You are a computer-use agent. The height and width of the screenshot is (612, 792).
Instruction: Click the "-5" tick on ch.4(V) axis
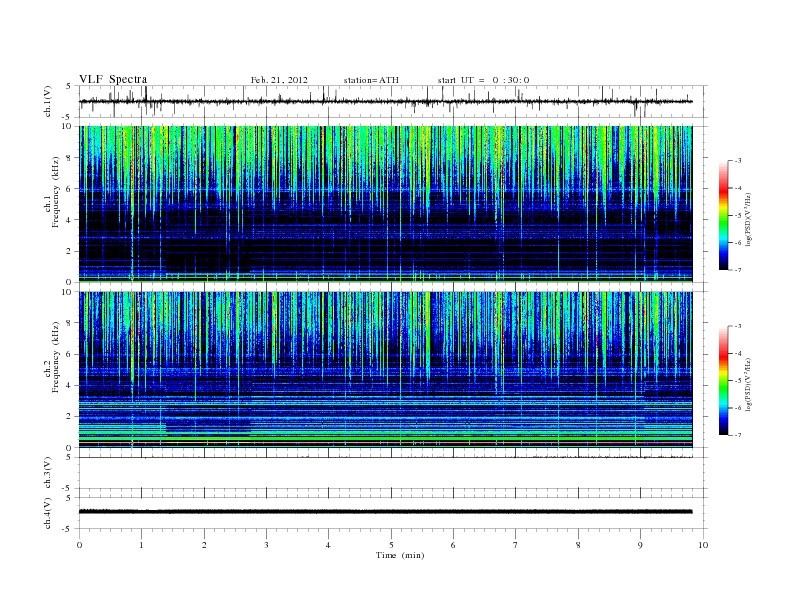coord(67,529)
